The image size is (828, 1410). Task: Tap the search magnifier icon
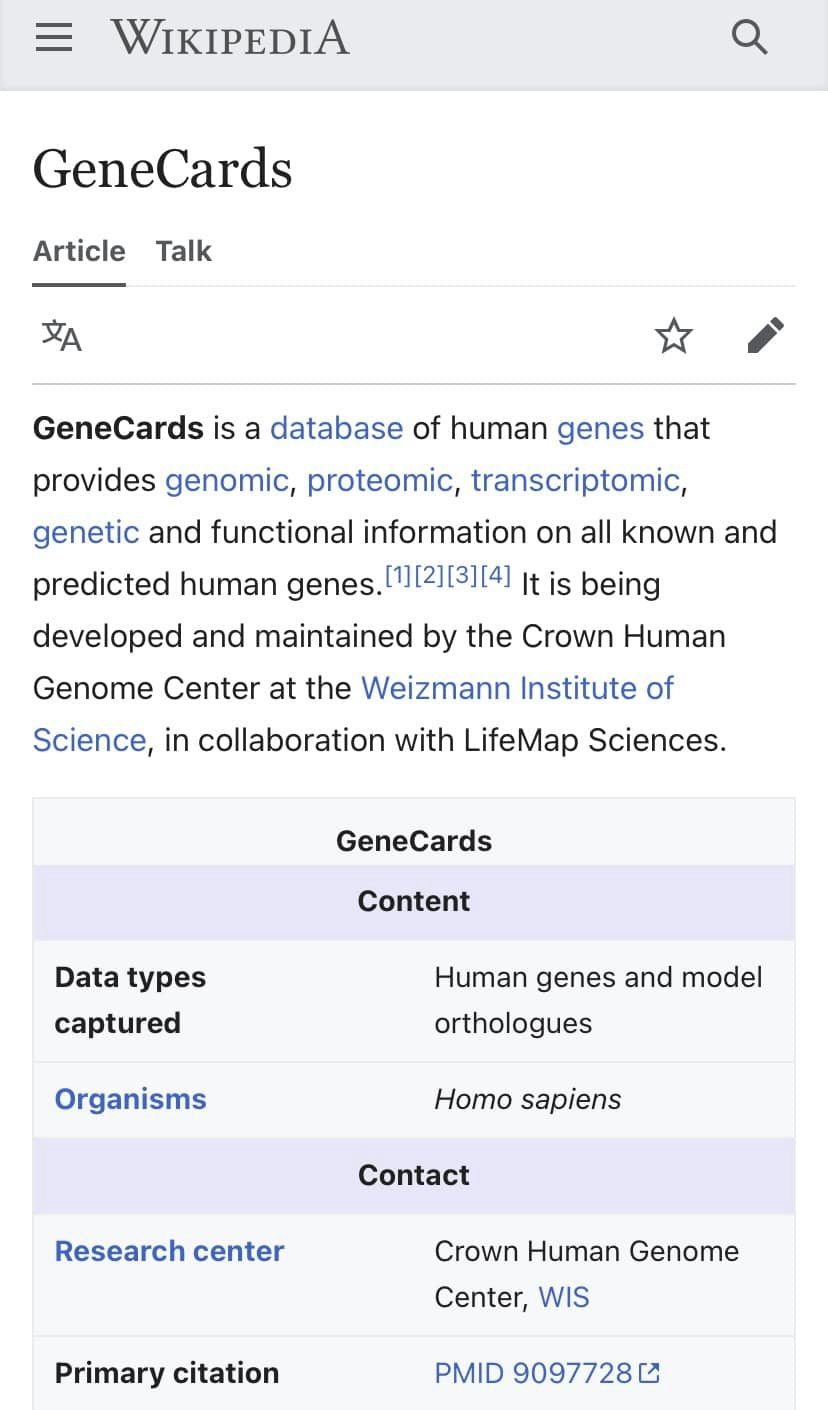point(749,38)
